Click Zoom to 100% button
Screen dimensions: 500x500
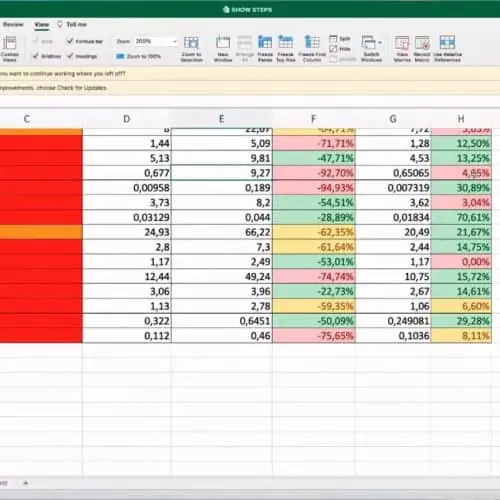[x=139, y=56]
